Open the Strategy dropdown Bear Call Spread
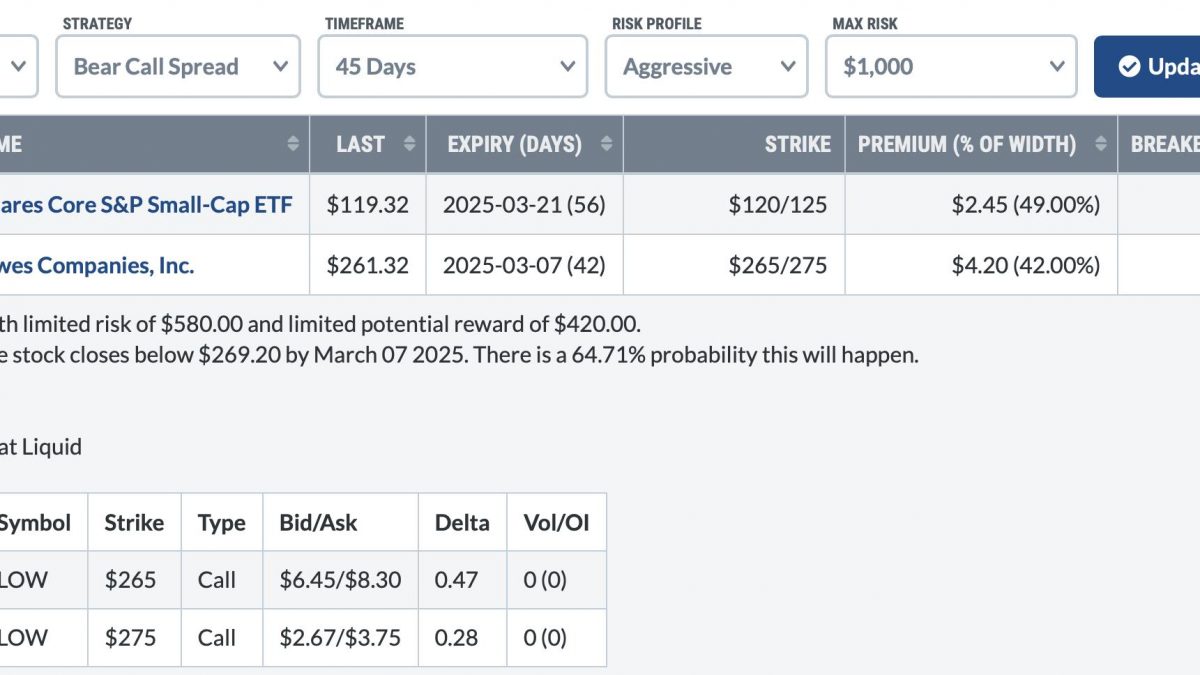 178,67
